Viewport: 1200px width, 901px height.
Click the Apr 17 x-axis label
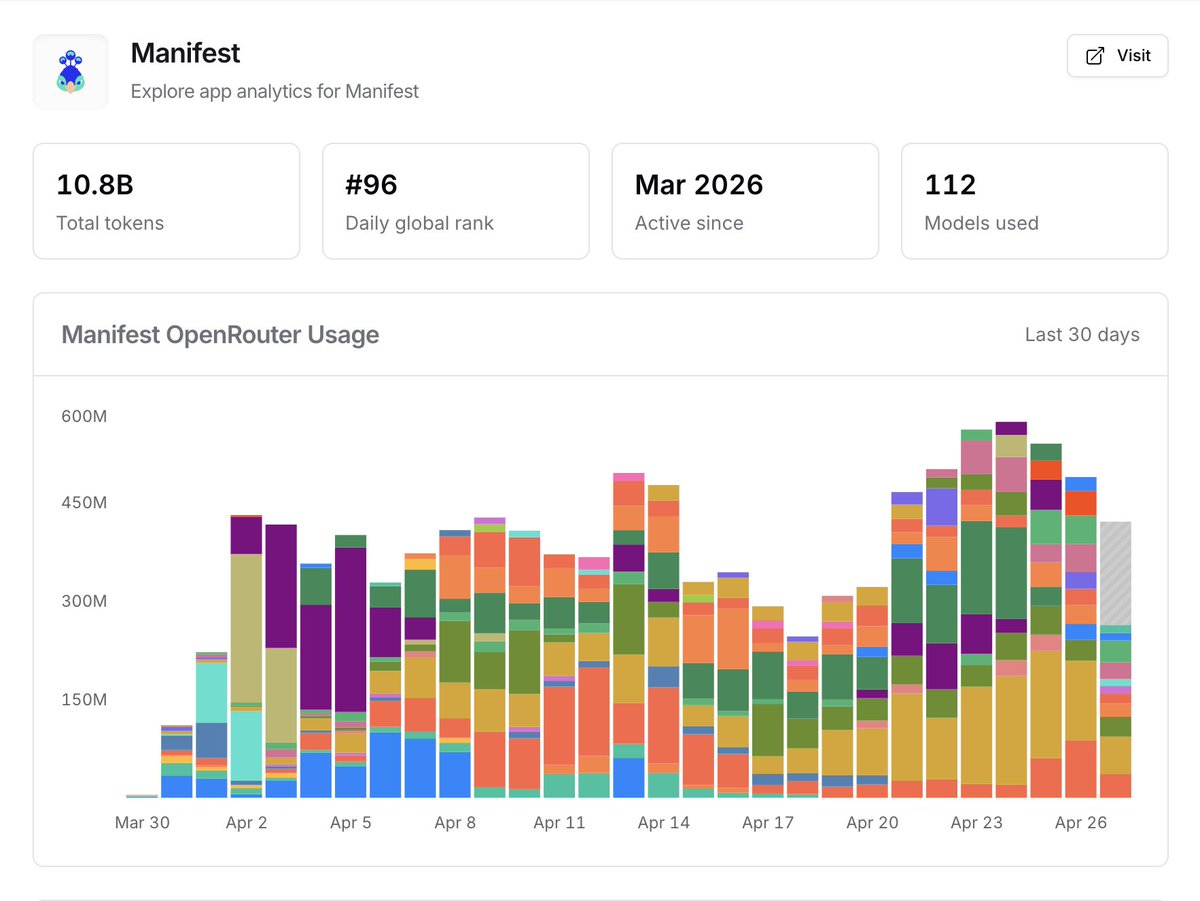(768, 823)
